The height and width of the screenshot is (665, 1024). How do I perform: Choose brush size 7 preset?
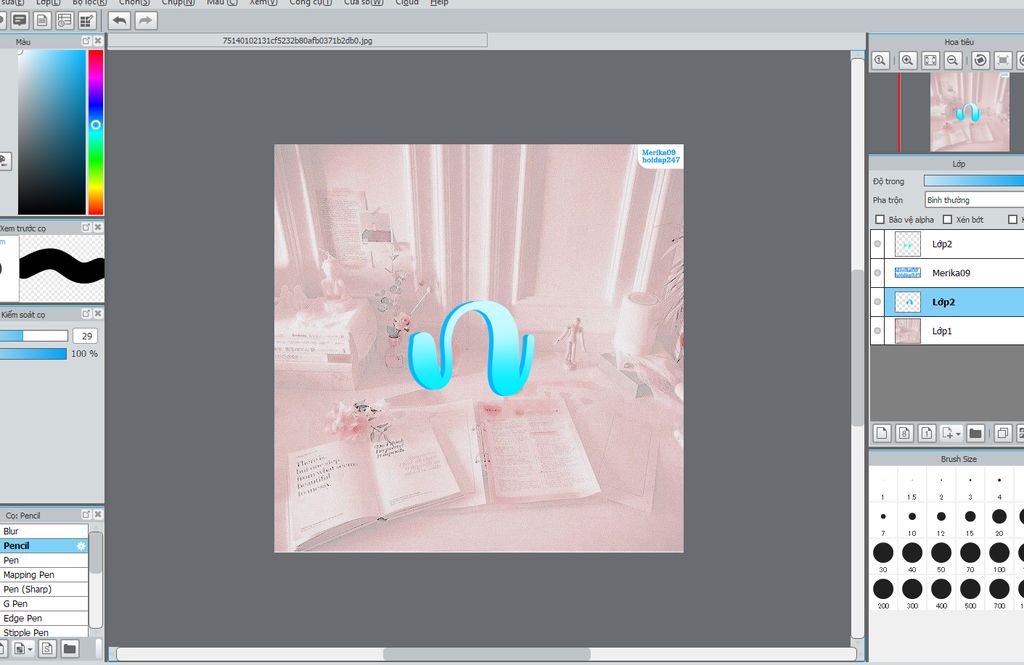[x=883, y=521]
